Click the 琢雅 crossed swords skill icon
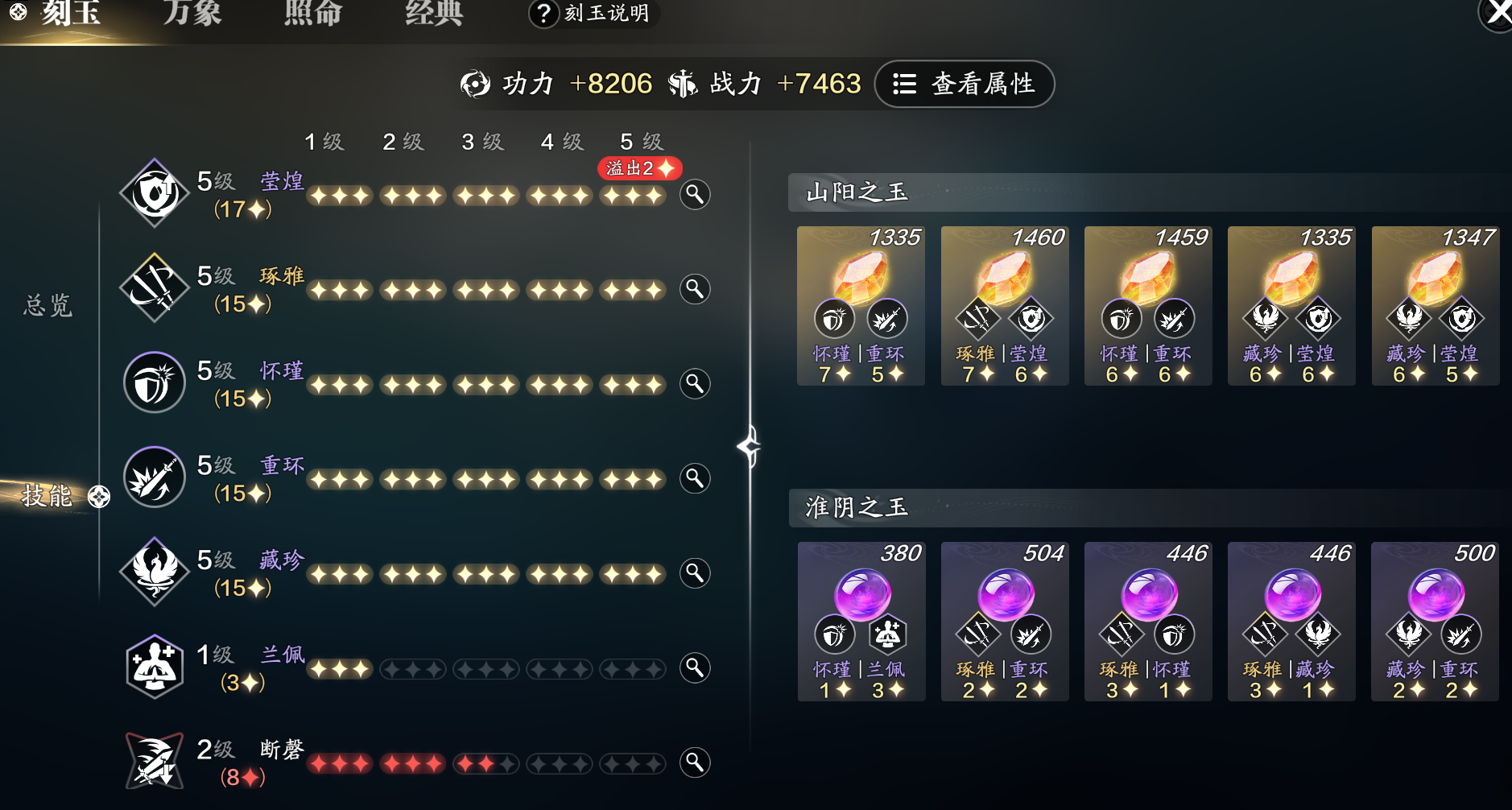 point(155,287)
